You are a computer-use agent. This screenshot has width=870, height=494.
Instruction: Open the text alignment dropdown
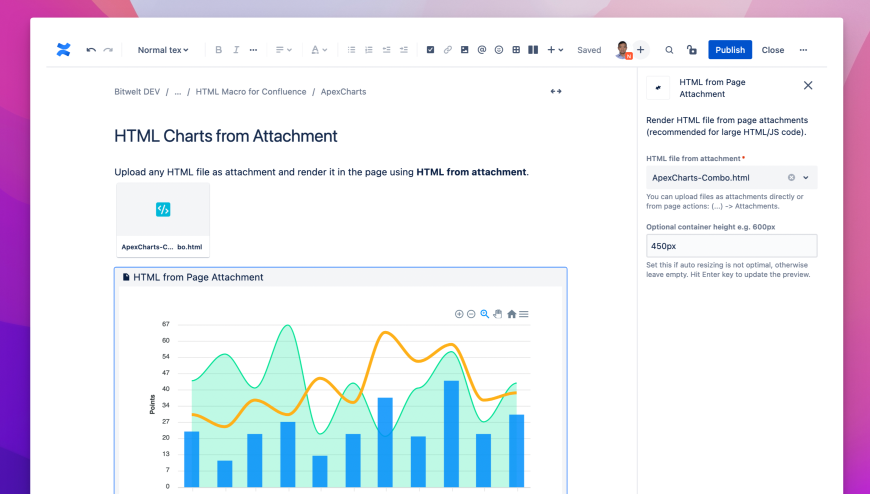(284, 50)
